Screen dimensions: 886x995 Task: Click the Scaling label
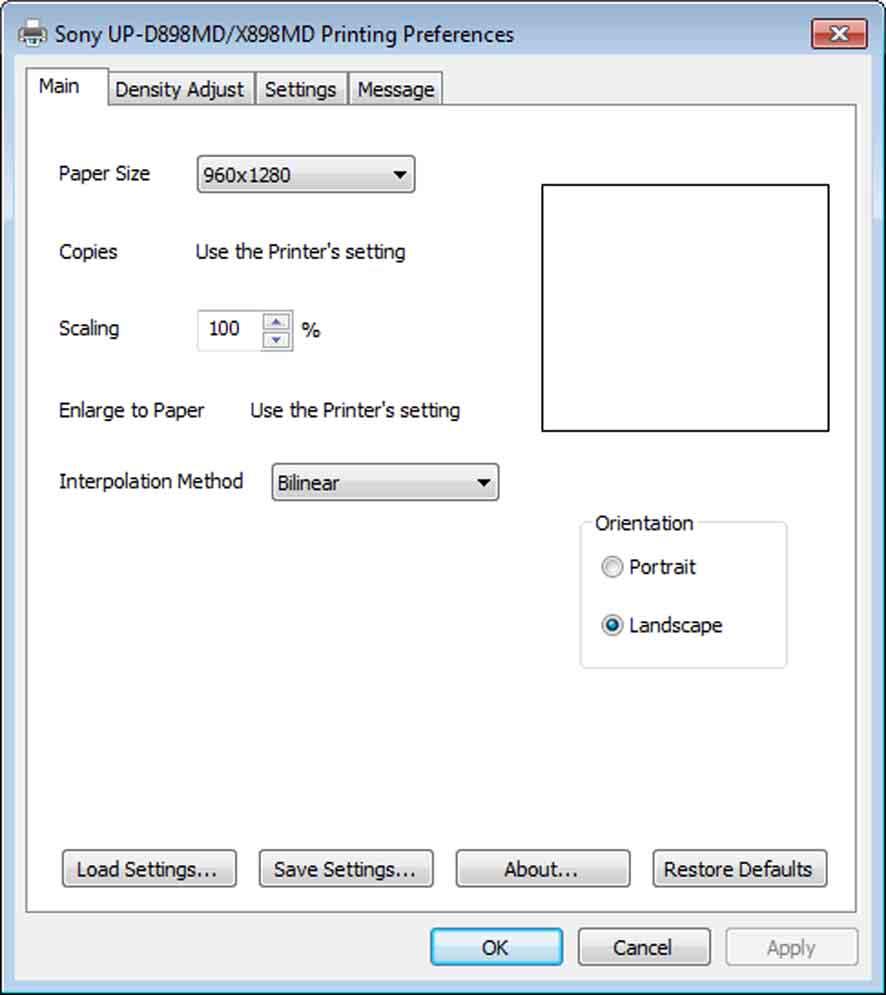coord(89,329)
